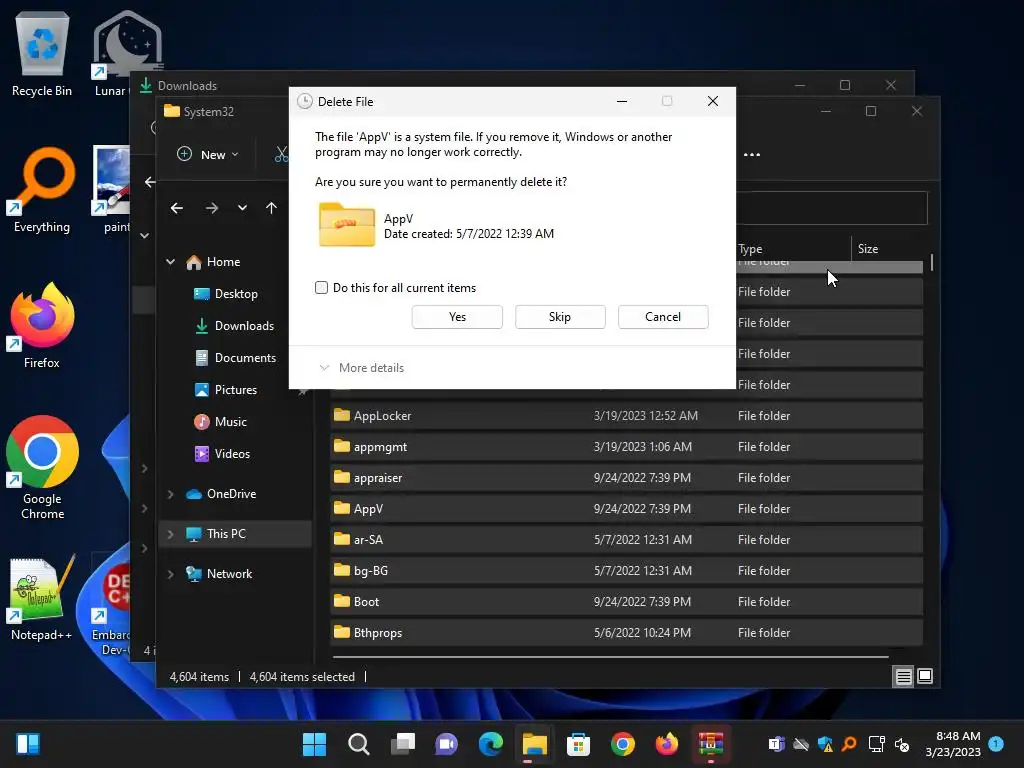Viewport: 1024px width, 768px height.
Task: Select the Boot folder row
Action: coord(627,602)
